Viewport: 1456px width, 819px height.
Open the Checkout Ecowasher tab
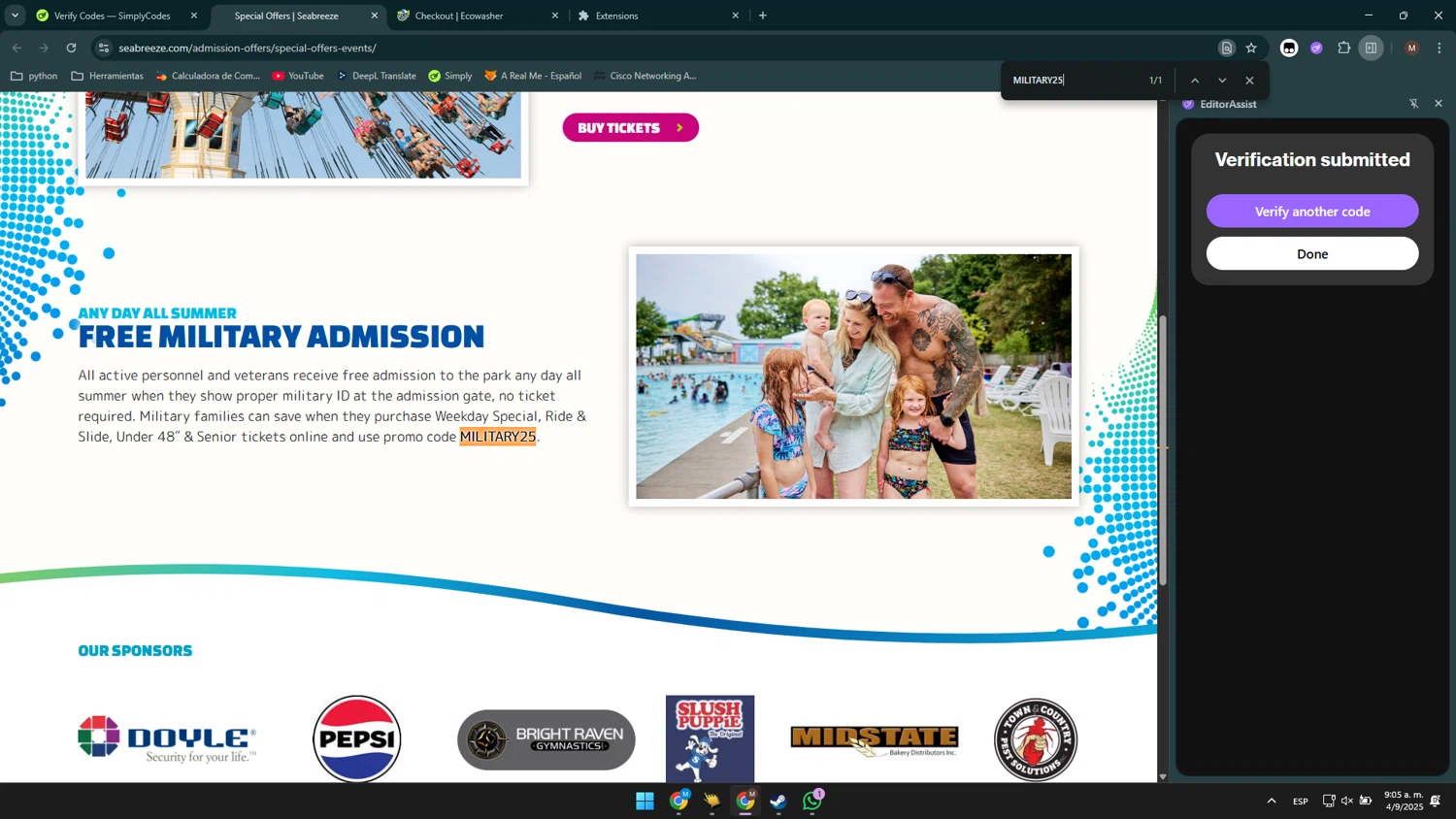pos(459,16)
